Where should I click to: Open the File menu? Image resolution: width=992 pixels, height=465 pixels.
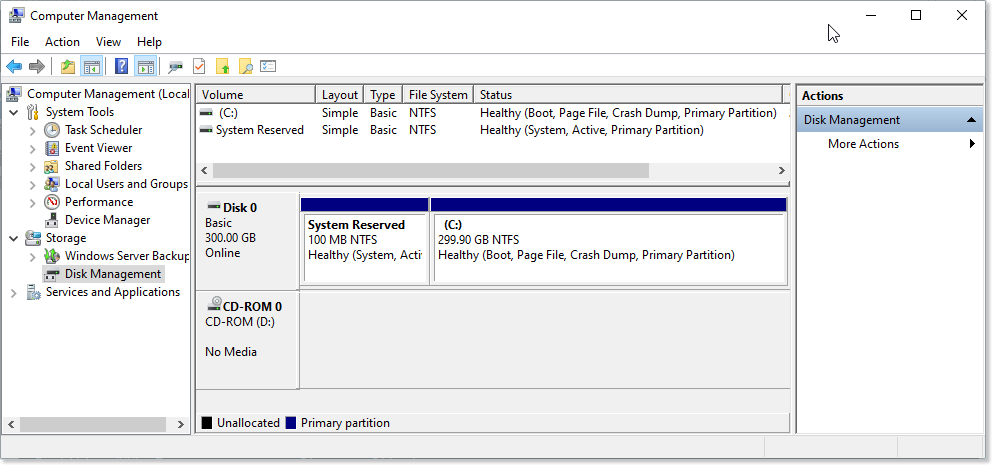coord(20,42)
